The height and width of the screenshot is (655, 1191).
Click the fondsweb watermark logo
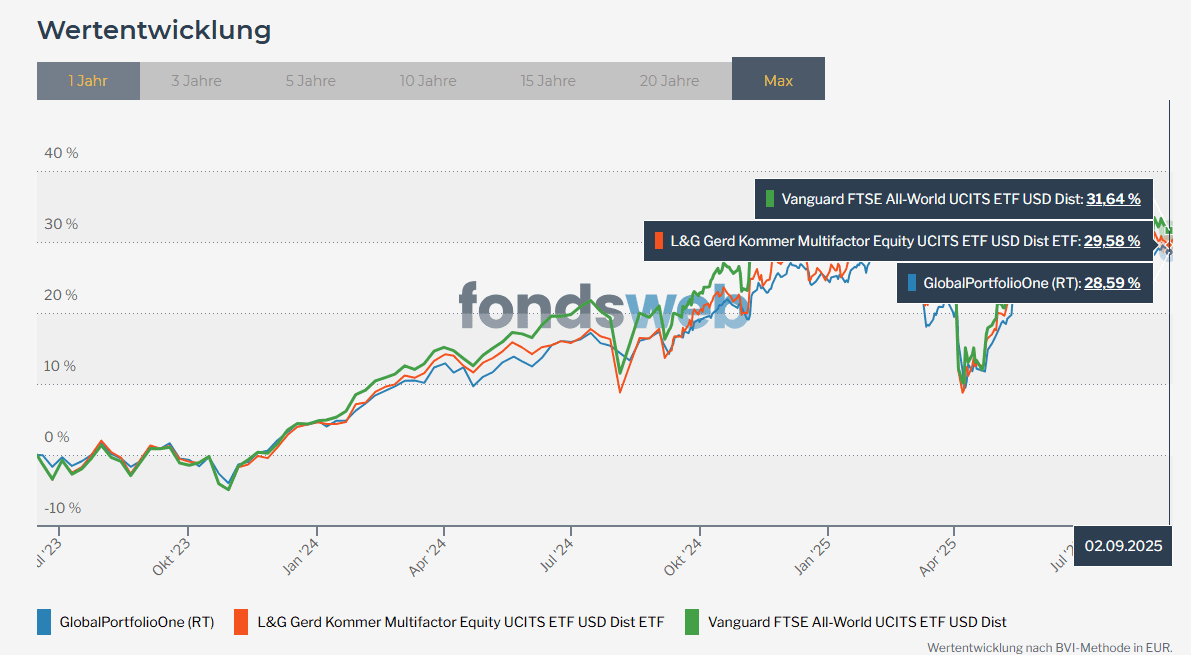(x=604, y=305)
